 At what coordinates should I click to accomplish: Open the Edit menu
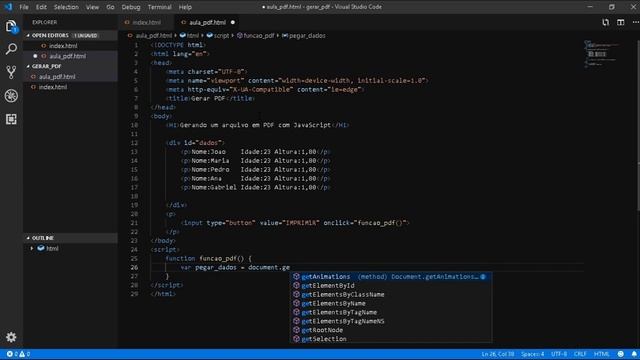point(41,7)
